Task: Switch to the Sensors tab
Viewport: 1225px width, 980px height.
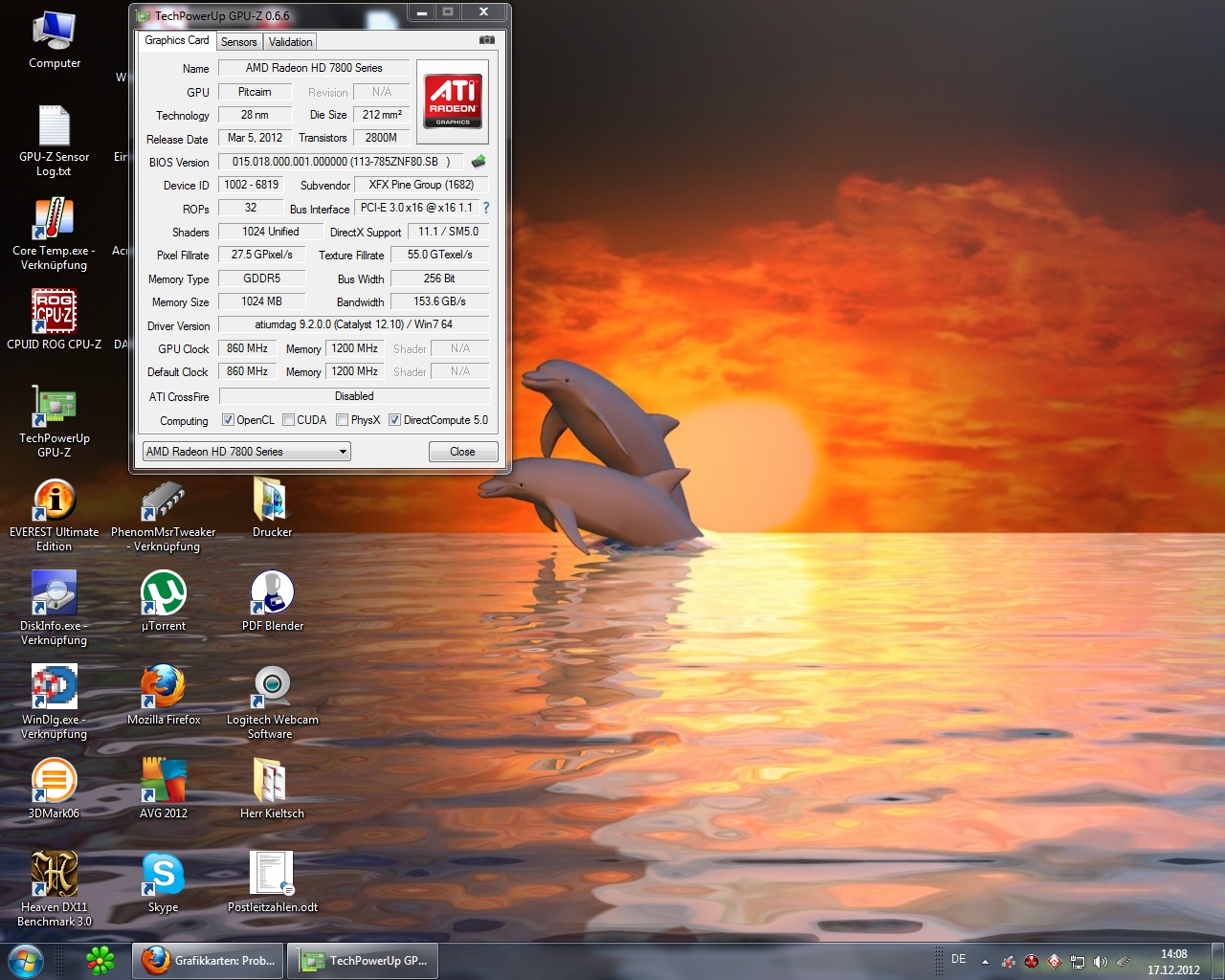Action: (x=238, y=42)
